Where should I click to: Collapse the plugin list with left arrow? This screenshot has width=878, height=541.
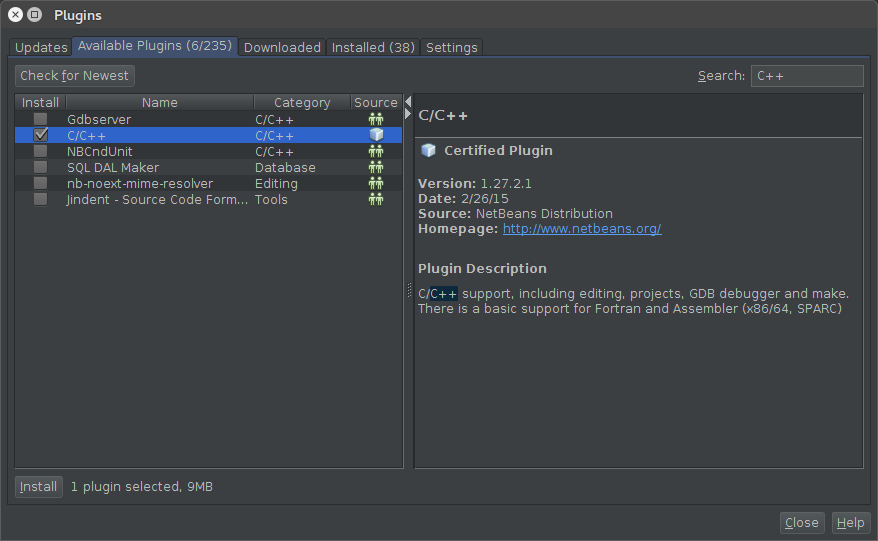click(408, 101)
